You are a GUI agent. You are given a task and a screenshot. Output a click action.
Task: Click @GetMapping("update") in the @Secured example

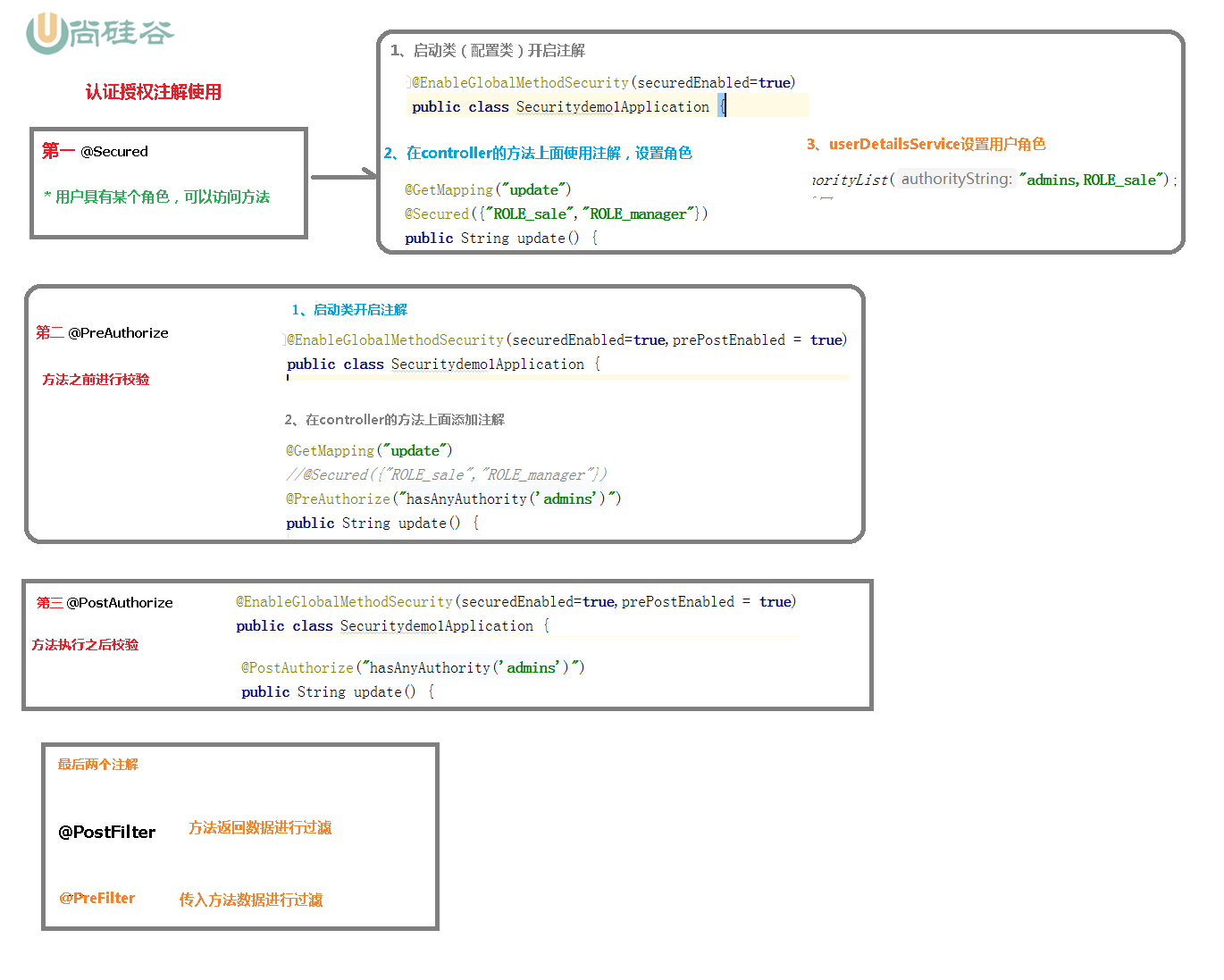pyautogui.click(x=488, y=189)
